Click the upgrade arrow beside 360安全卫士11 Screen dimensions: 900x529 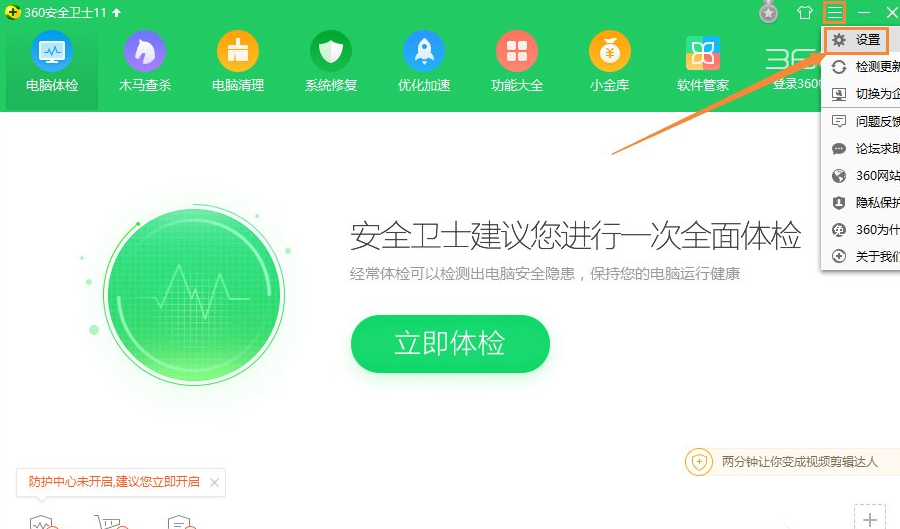[x=117, y=12]
